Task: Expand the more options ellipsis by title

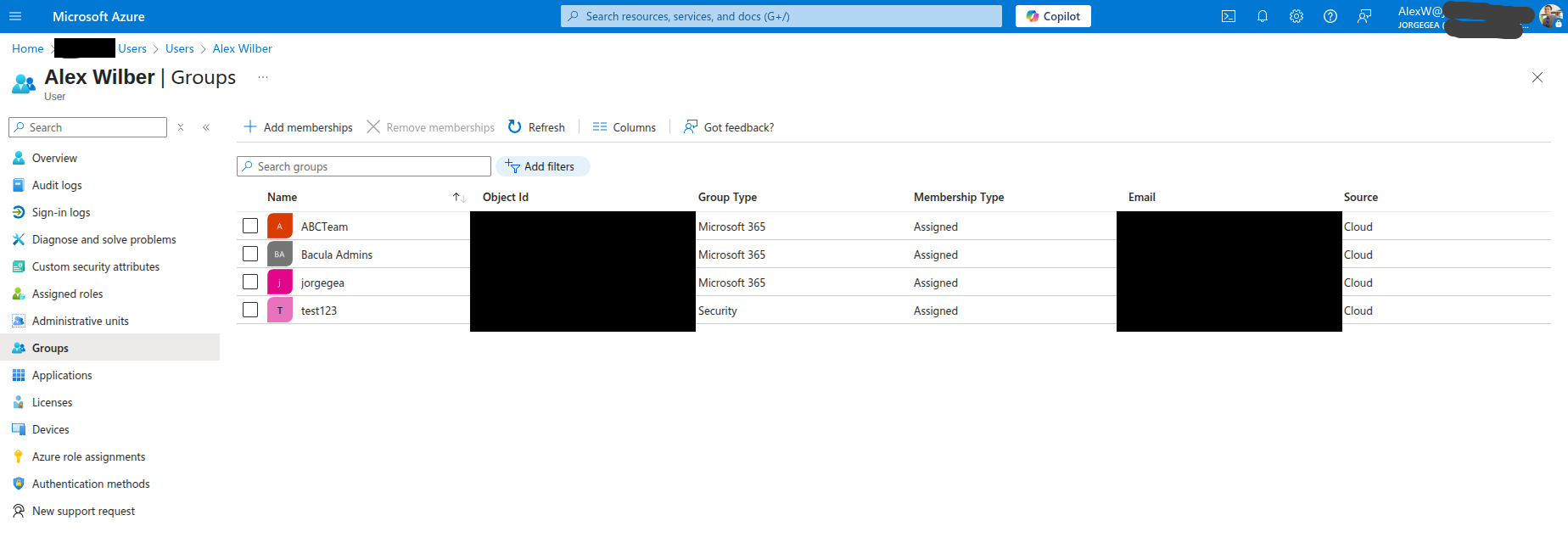Action: (x=263, y=77)
